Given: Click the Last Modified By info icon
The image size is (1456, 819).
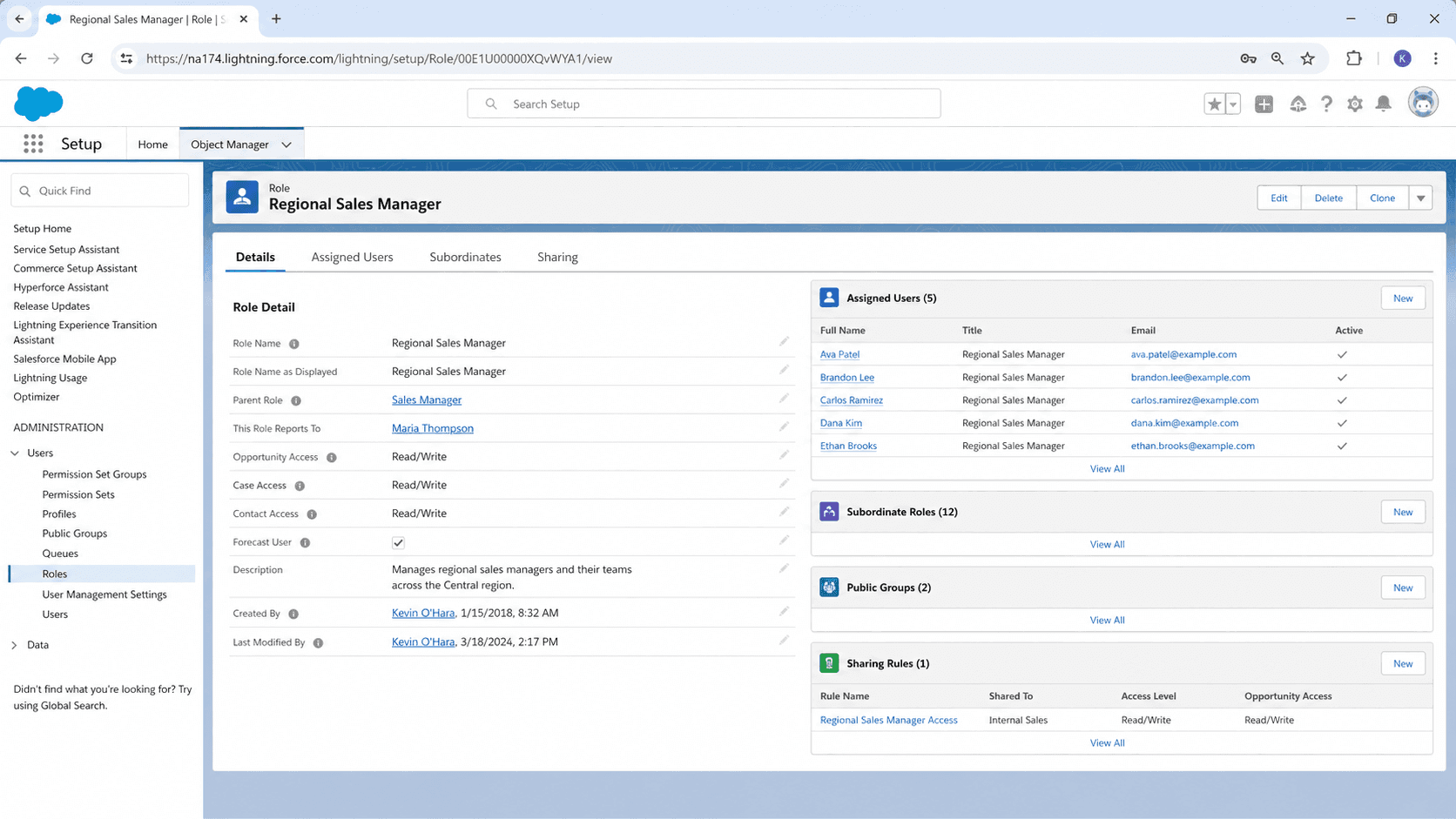Looking at the screenshot, I should click(x=318, y=642).
